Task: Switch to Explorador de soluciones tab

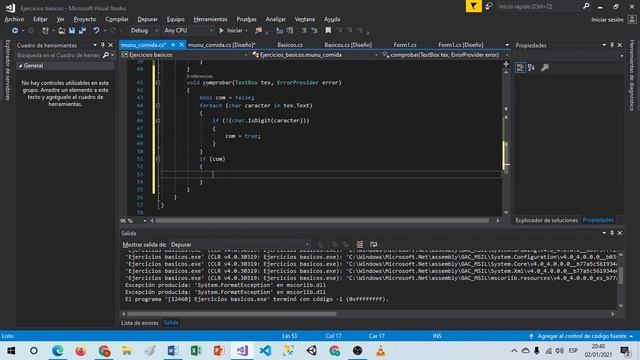Action: [x=547, y=220]
